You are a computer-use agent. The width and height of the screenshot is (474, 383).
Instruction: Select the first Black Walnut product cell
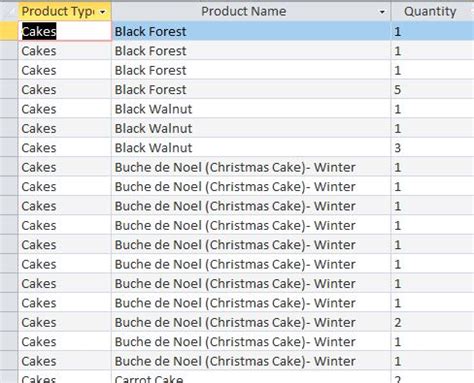tap(251, 109)
